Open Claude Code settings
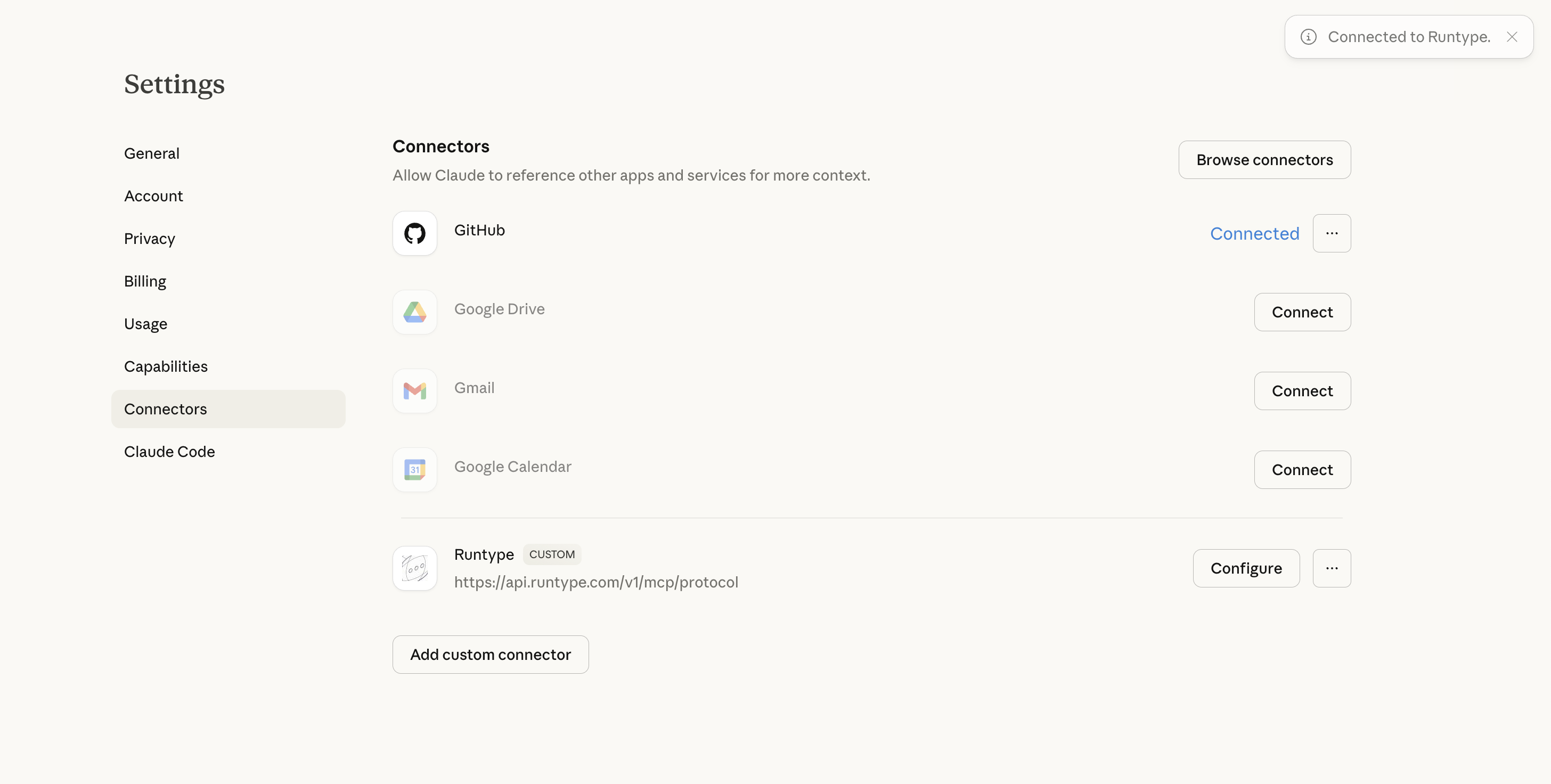The width and height of the screenshot is (1551, 784). tap(169, 452)
